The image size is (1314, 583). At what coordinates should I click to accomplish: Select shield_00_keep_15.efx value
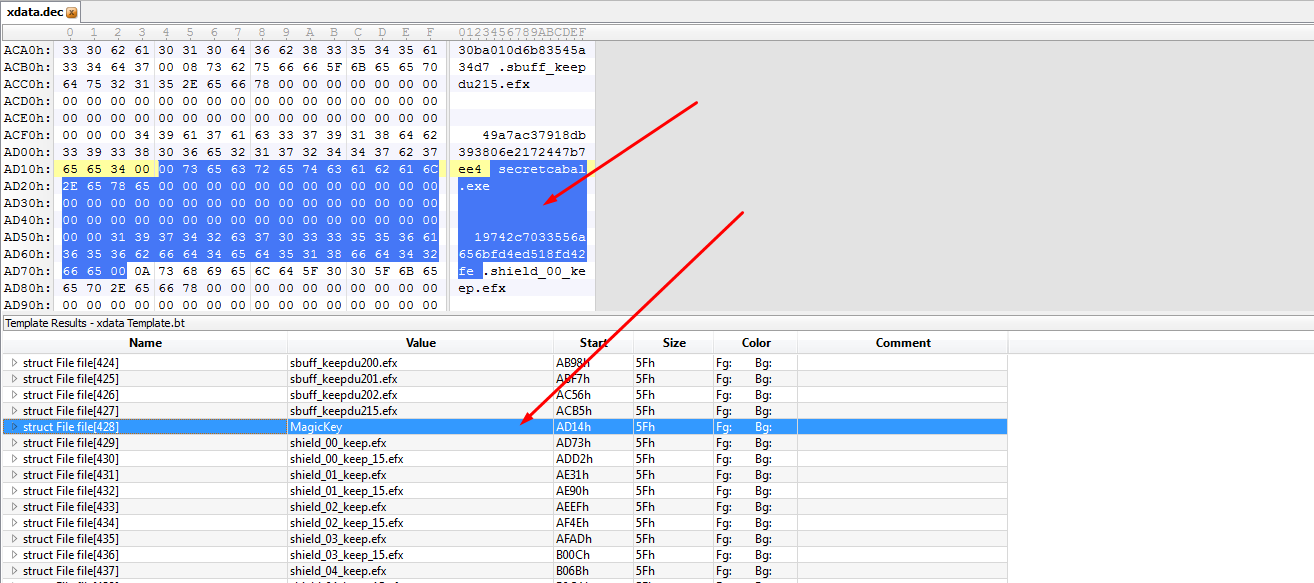click(347, 459)
